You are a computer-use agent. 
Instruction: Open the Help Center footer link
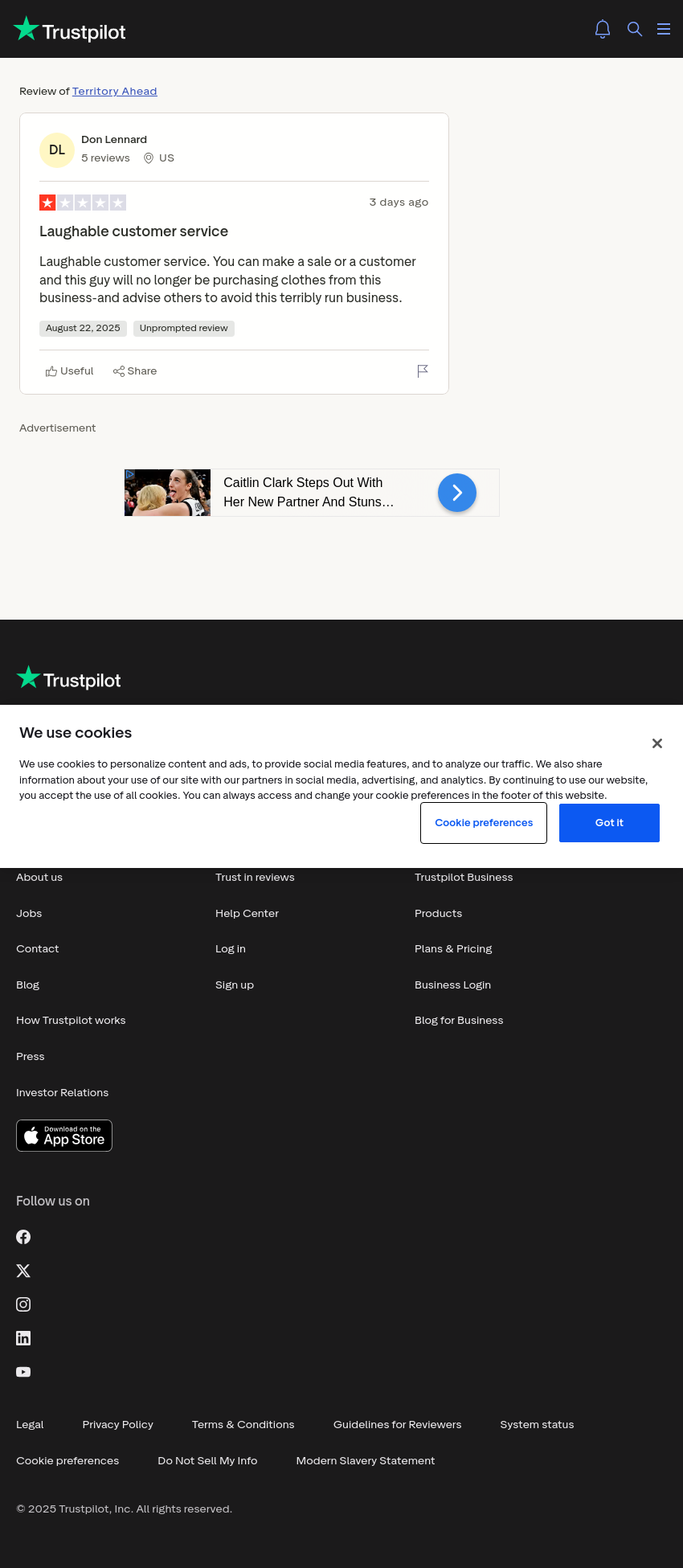point(247,914)
